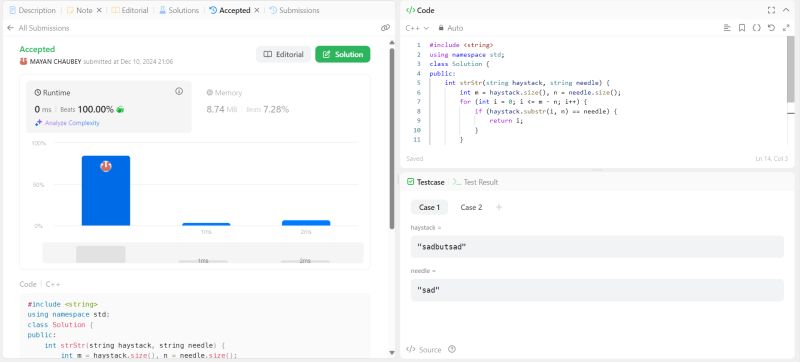Close the Accepted tab
Screen dimensions: 800x362
pos(257,10)
